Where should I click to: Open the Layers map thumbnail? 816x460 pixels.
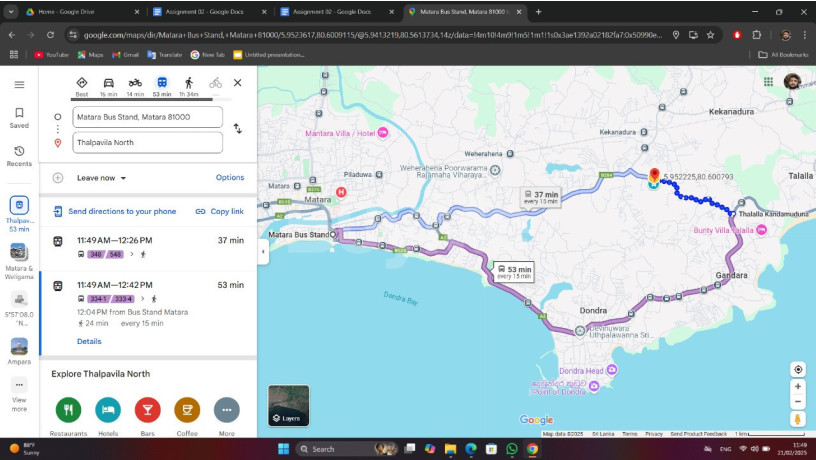(288, 405)
